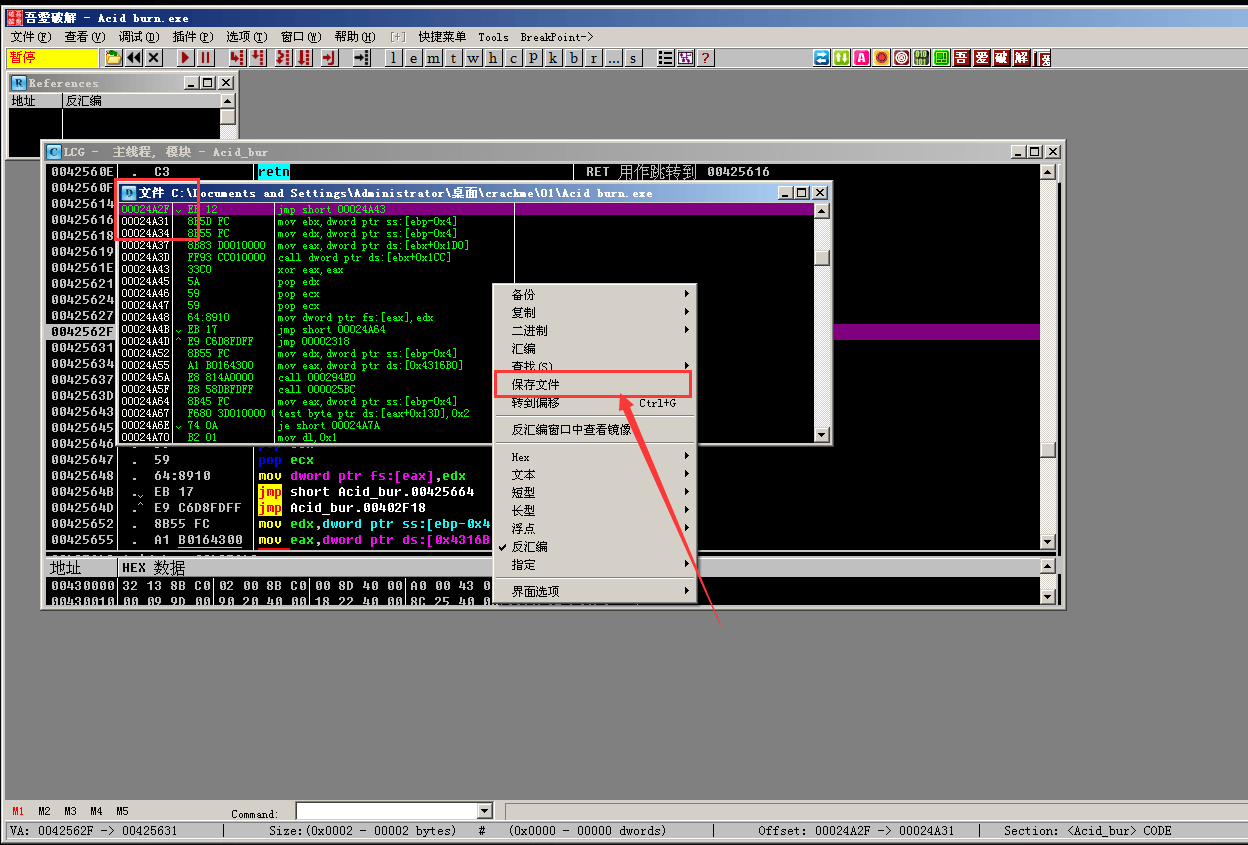Open the 文件(F) menu
Image resolution: width=1248 pixels, height=845 pixels.
coord(30,37)
